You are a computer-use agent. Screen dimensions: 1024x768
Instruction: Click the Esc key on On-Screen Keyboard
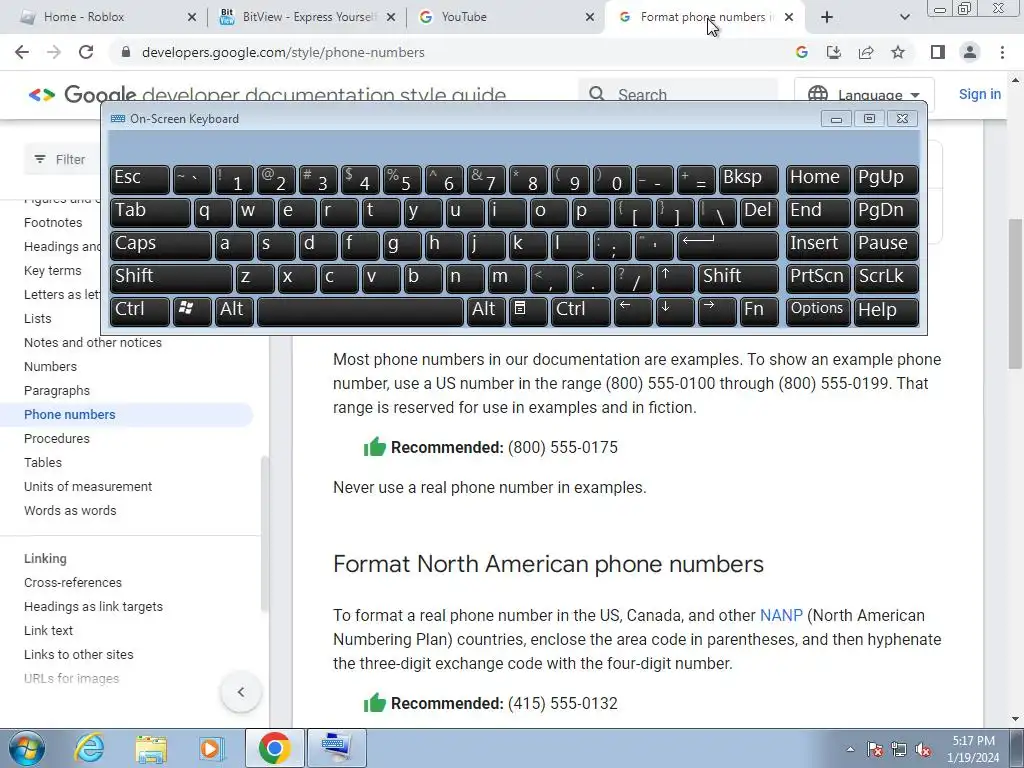[x=140, y=179]
